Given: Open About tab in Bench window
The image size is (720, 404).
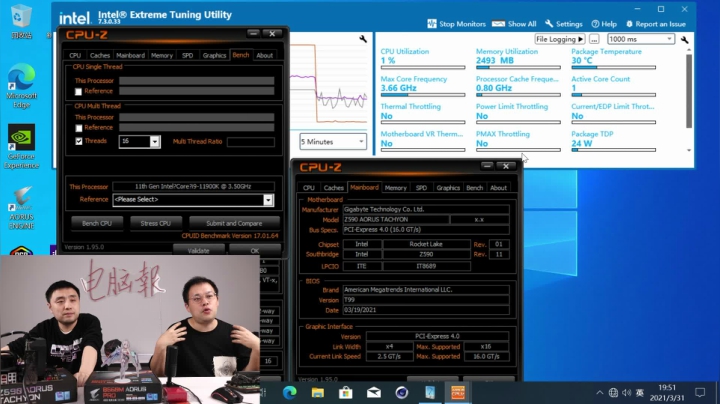Looking at the screenshot, I should click(x=264, y=55).
